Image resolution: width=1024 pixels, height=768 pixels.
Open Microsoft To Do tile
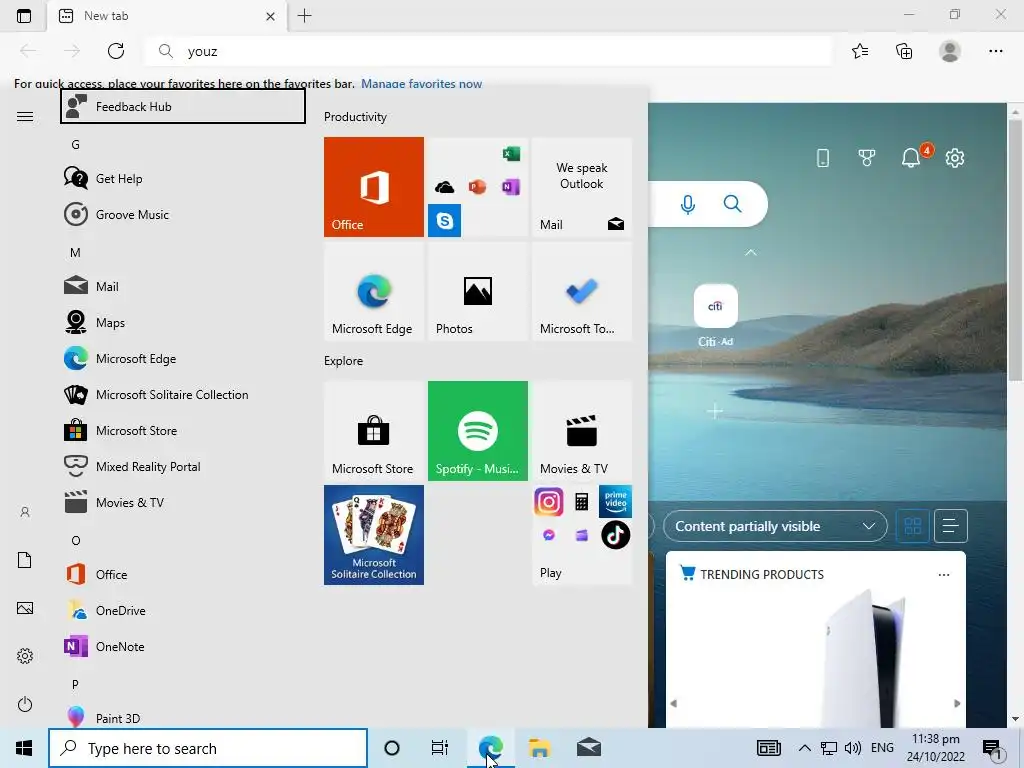tap(582, 291)
